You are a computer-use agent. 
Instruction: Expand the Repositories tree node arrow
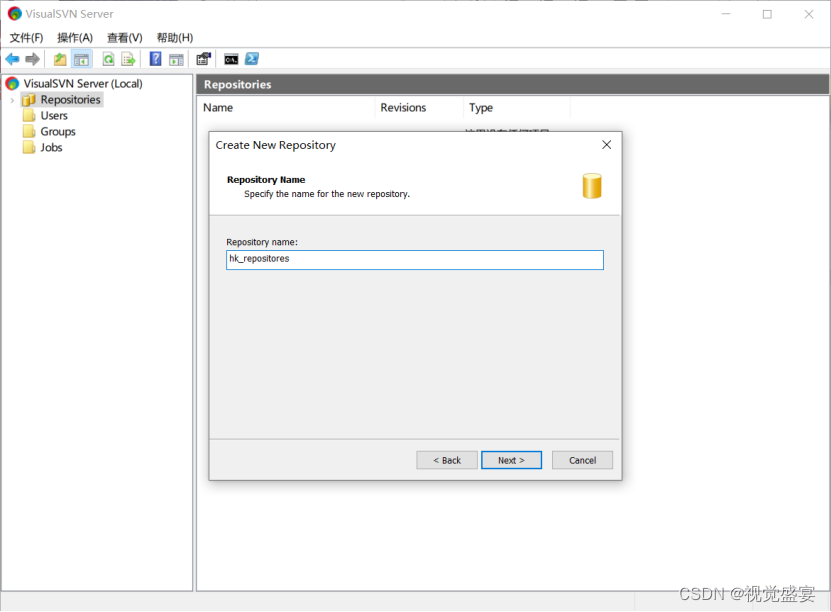tap(12, 100)
